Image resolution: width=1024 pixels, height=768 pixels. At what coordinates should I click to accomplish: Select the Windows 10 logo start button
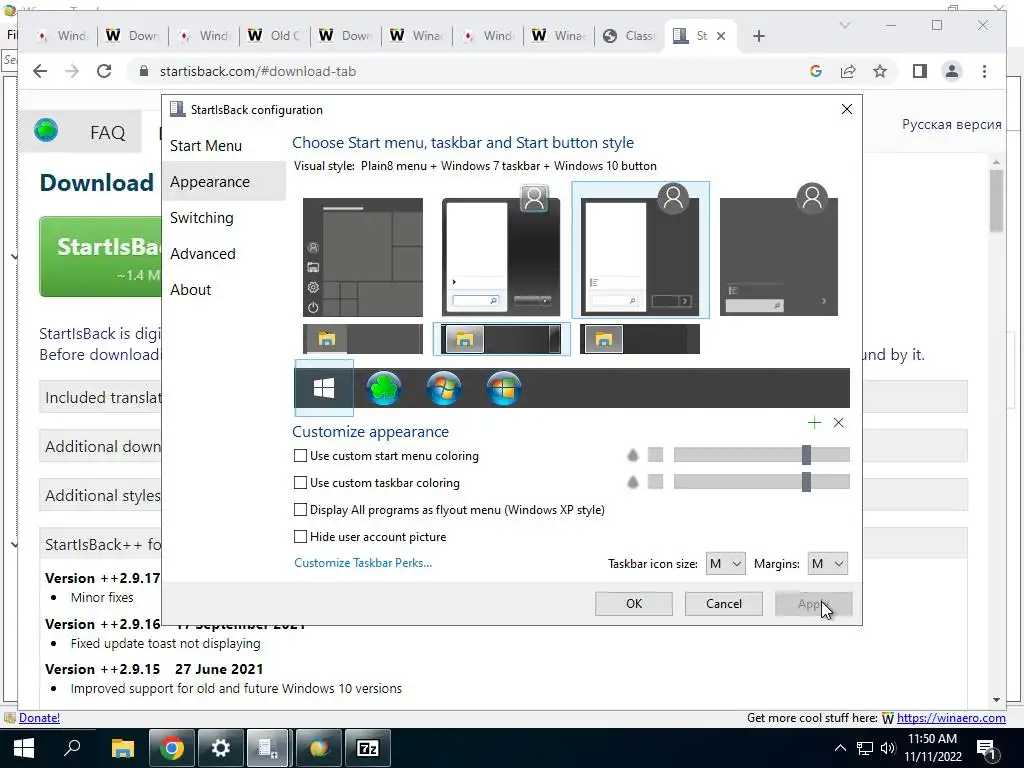324,388
